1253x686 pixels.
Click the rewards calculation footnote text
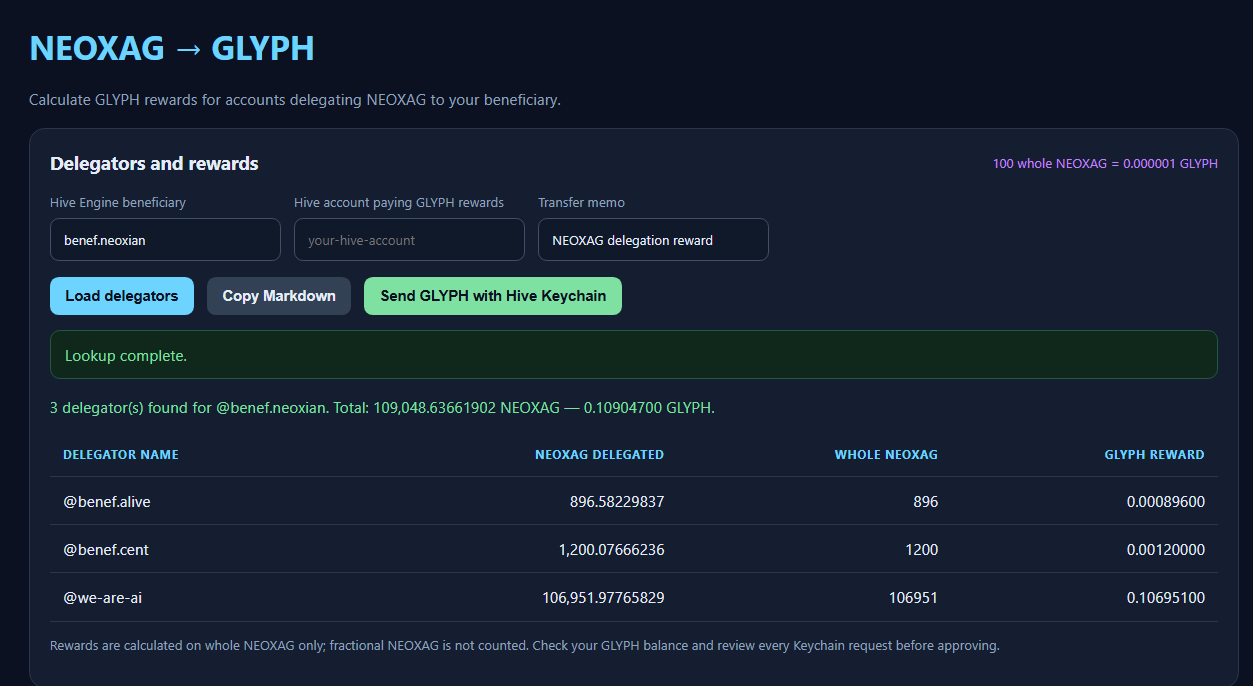tap(525, 646)
